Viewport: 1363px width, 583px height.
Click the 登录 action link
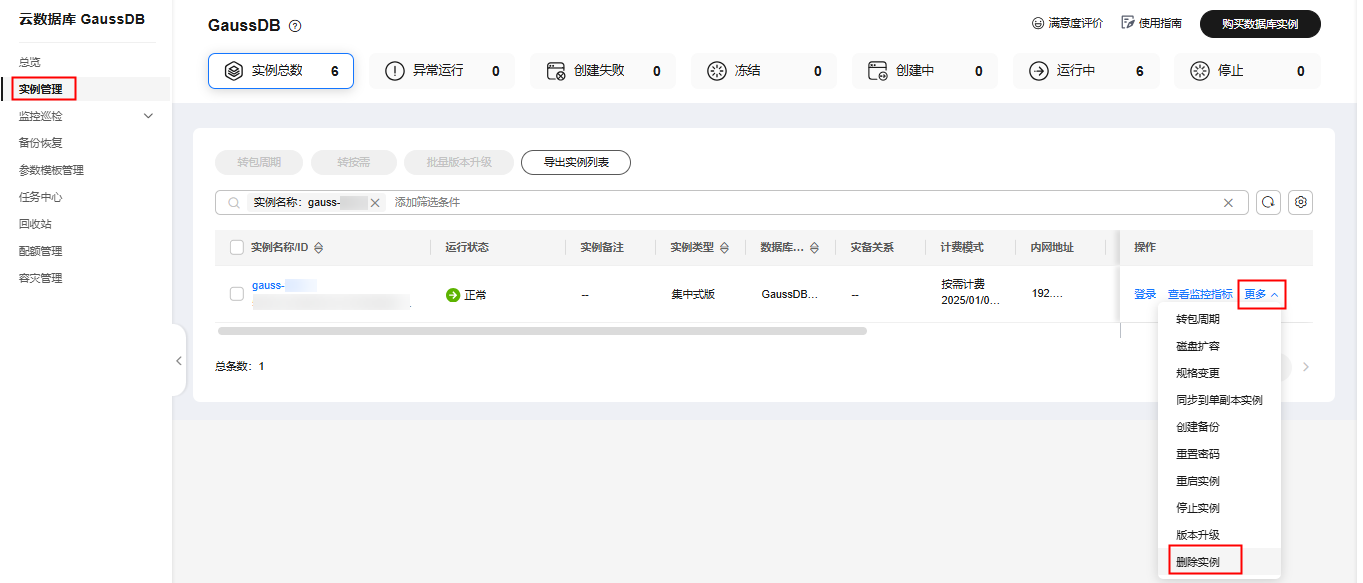[x=1145, y=294]
